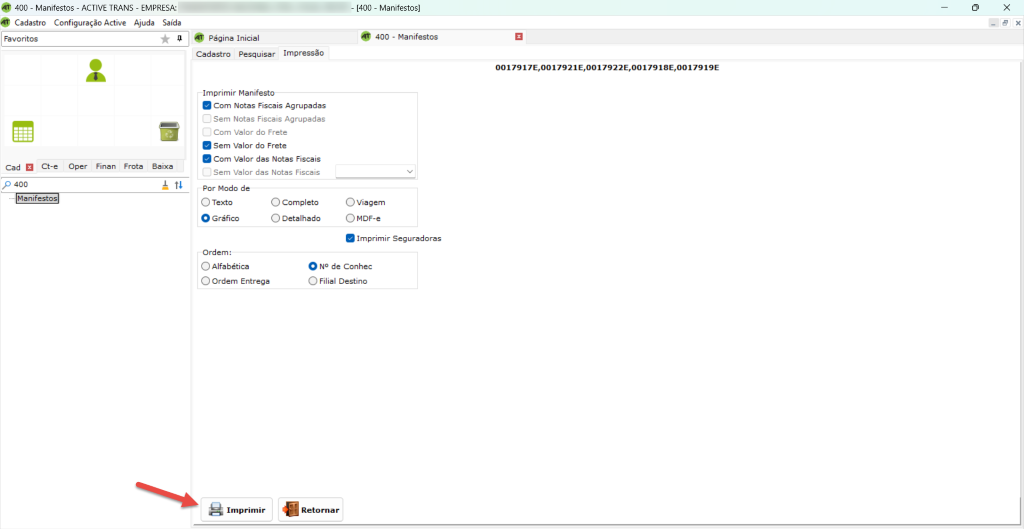This screenshot has width=1024, height=529.
Task: Open the Ct-e sidebar tab
Action: coord(49,167)
